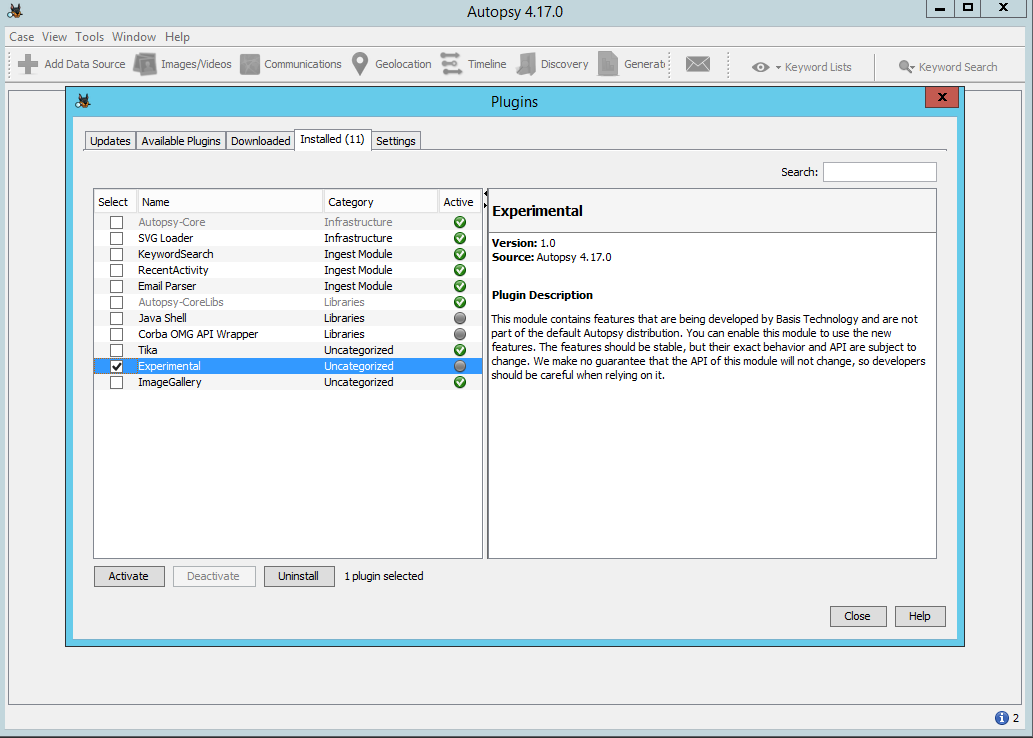Click the blue info notification icon
The height and width of the screenshot is (738, 1033).
coord(1001,718)
